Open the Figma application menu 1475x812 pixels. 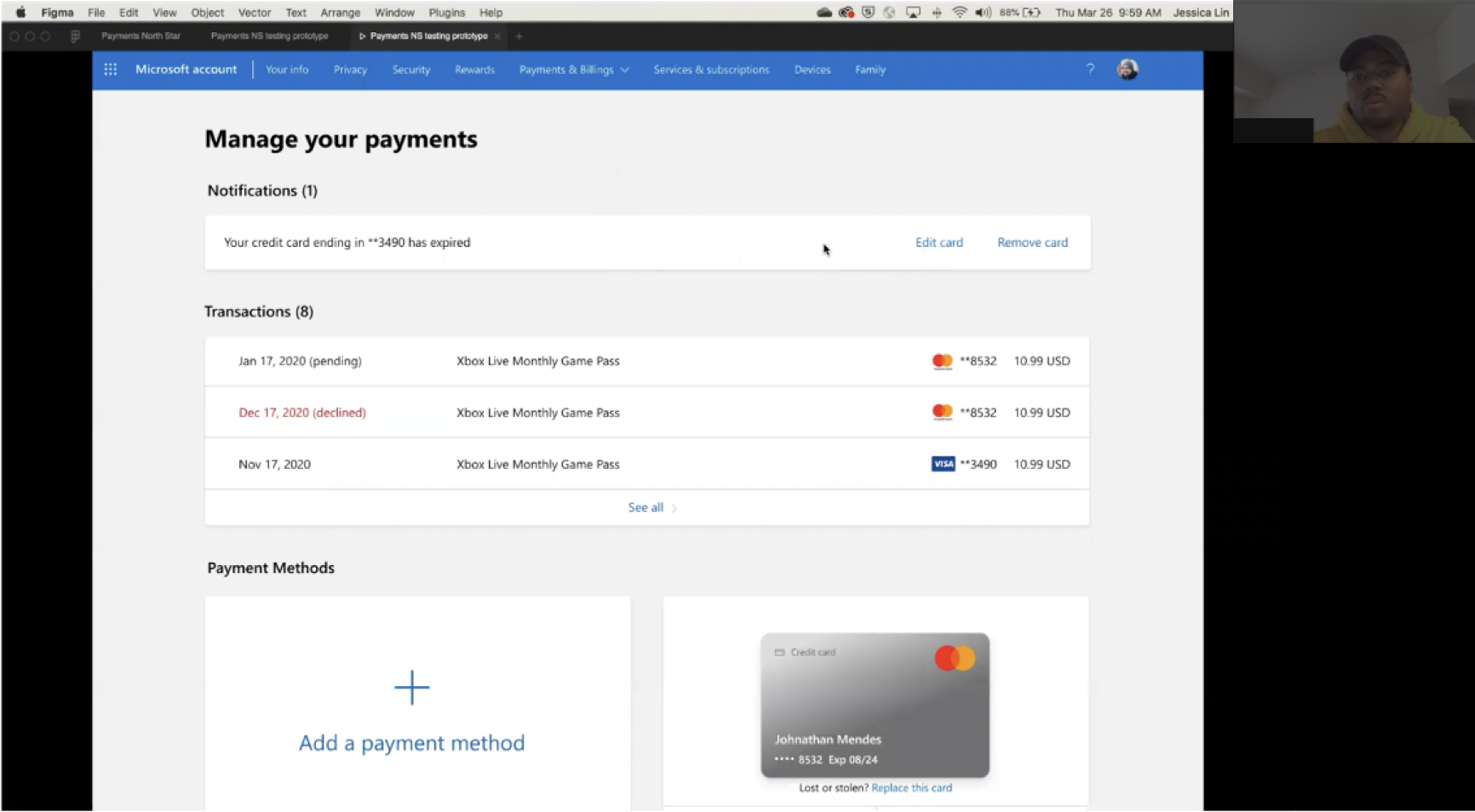pos(57,13)
